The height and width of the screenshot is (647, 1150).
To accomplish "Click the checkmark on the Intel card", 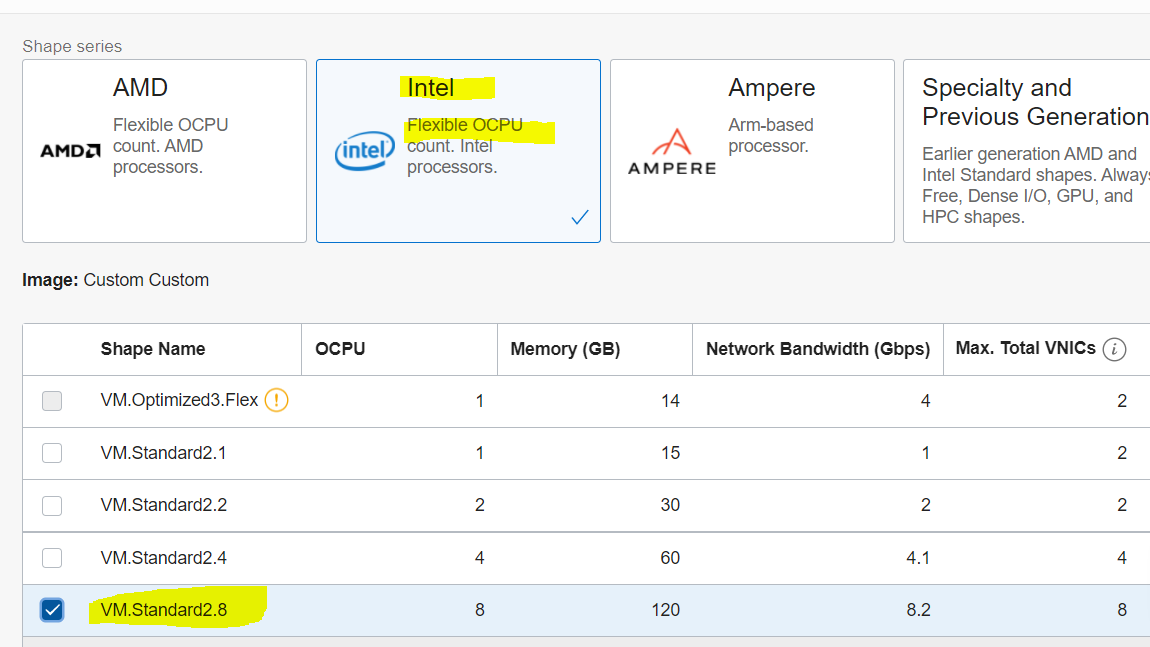I will [580, 217].
